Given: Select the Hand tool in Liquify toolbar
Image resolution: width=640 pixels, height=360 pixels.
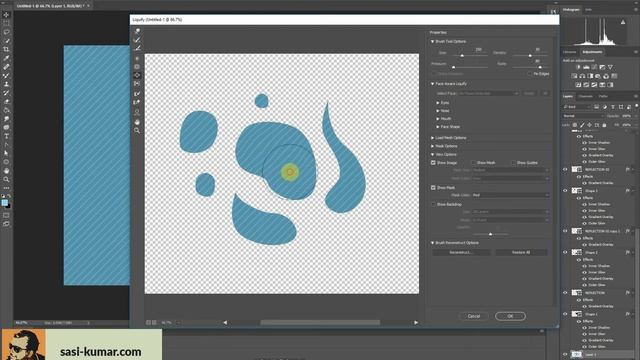Looking at the screenshot, I should [x=137, y=122].
